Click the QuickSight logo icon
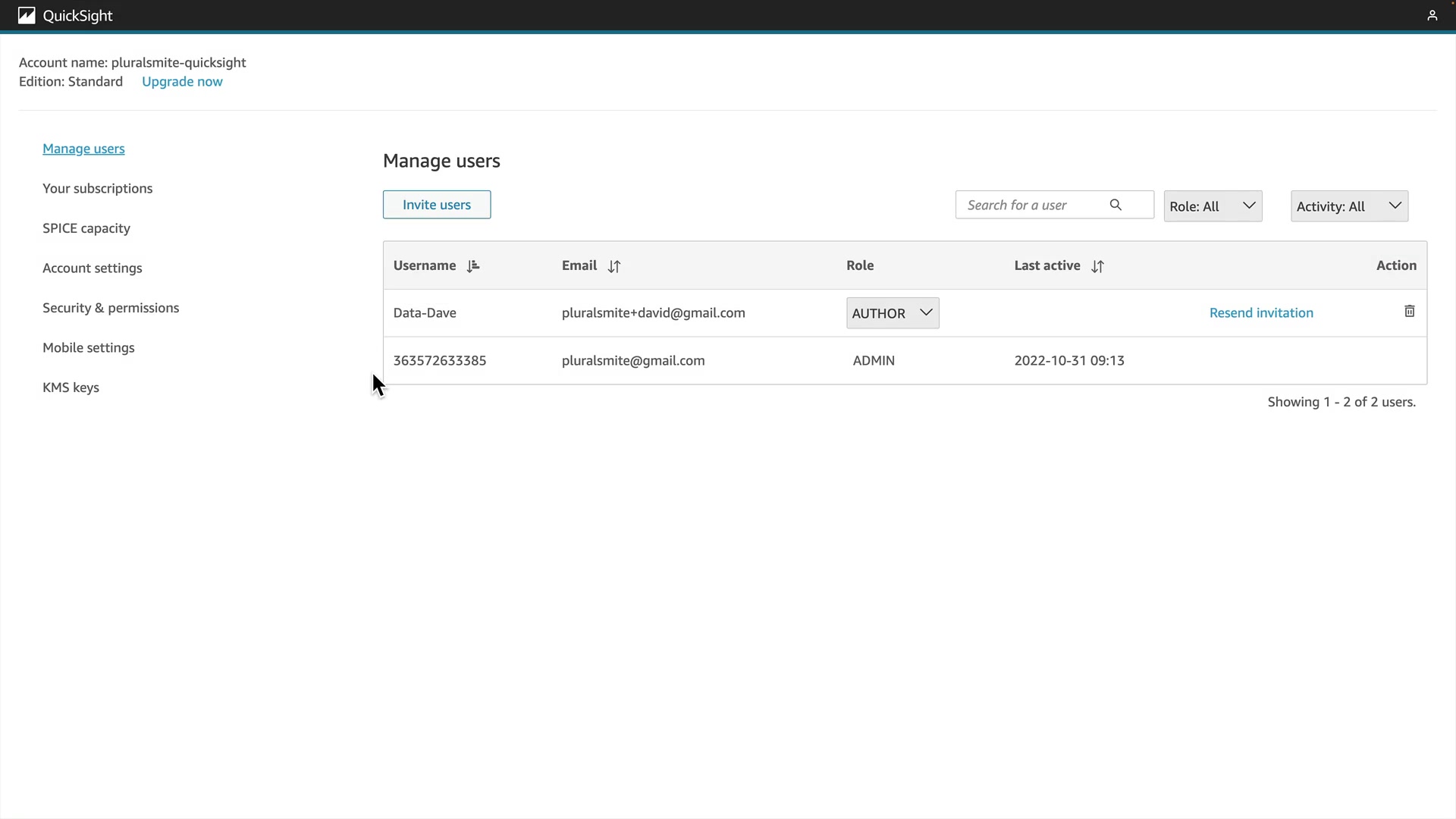This screenshot has height=819, width=1456. (27, 16)
